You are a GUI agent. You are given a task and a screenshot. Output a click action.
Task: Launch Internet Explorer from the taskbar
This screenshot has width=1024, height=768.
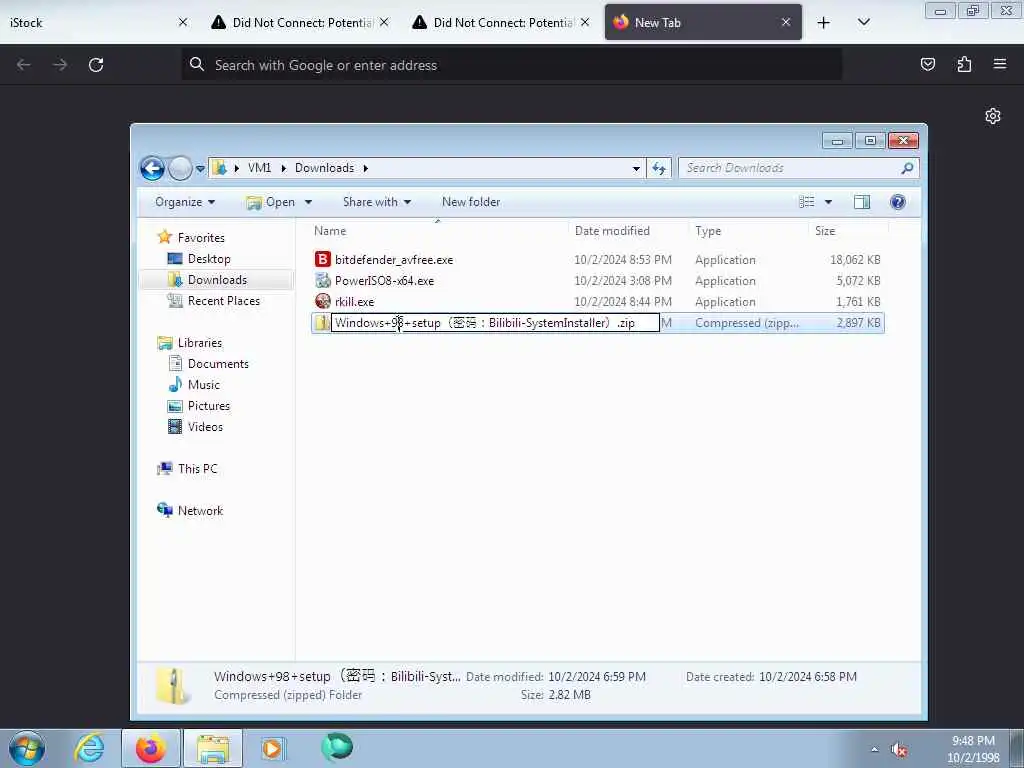(89, 748)
